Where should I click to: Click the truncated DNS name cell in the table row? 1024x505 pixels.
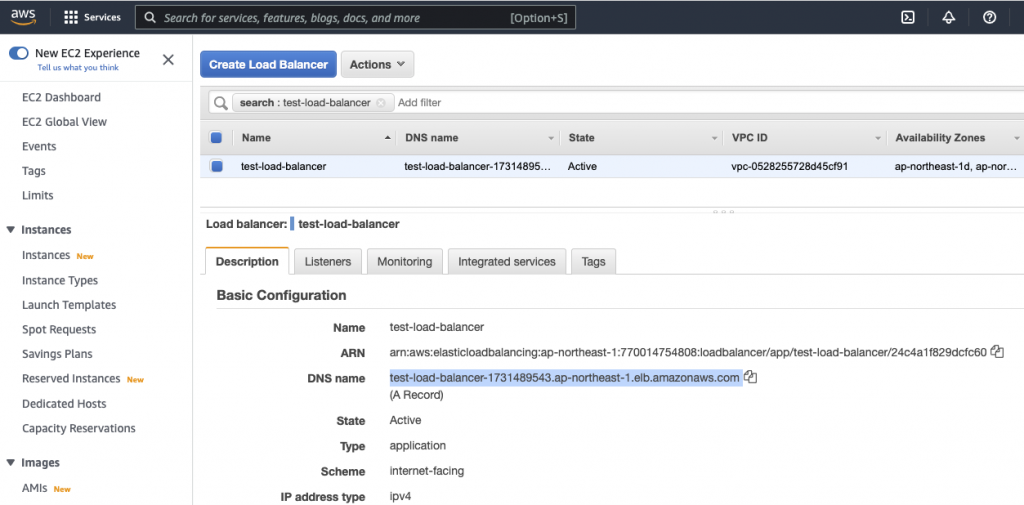pos(477,166)
